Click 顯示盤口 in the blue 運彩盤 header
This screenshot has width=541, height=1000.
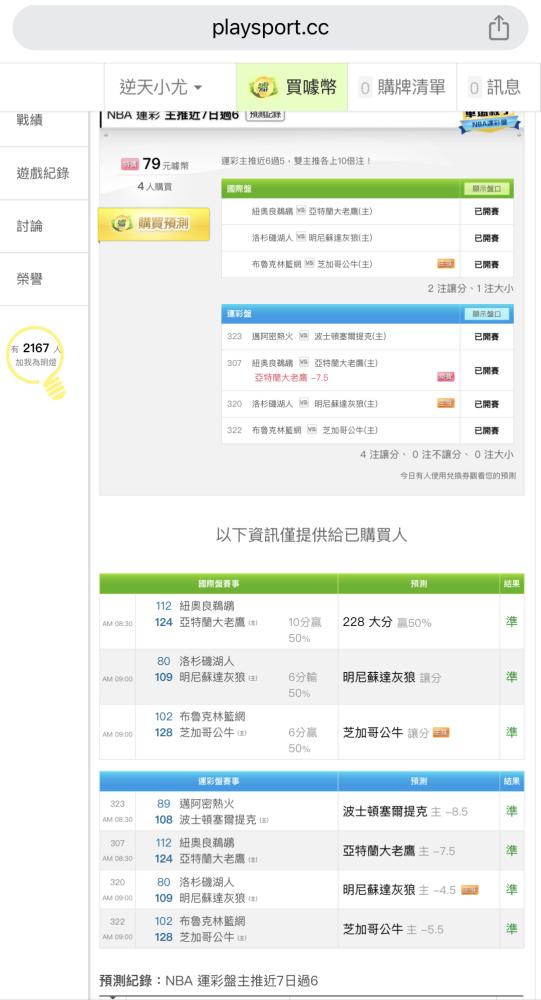point(488,314)
